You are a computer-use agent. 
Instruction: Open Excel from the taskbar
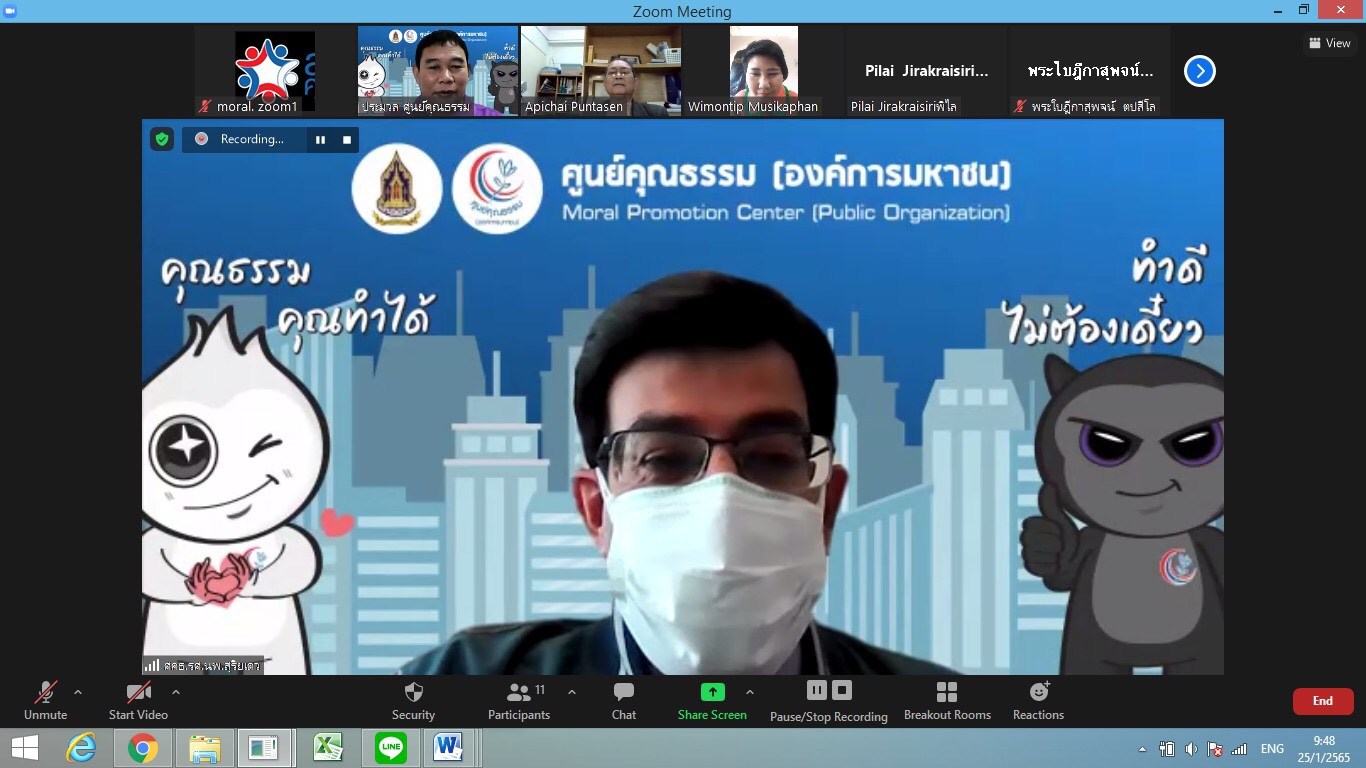(x=328, y=748)
